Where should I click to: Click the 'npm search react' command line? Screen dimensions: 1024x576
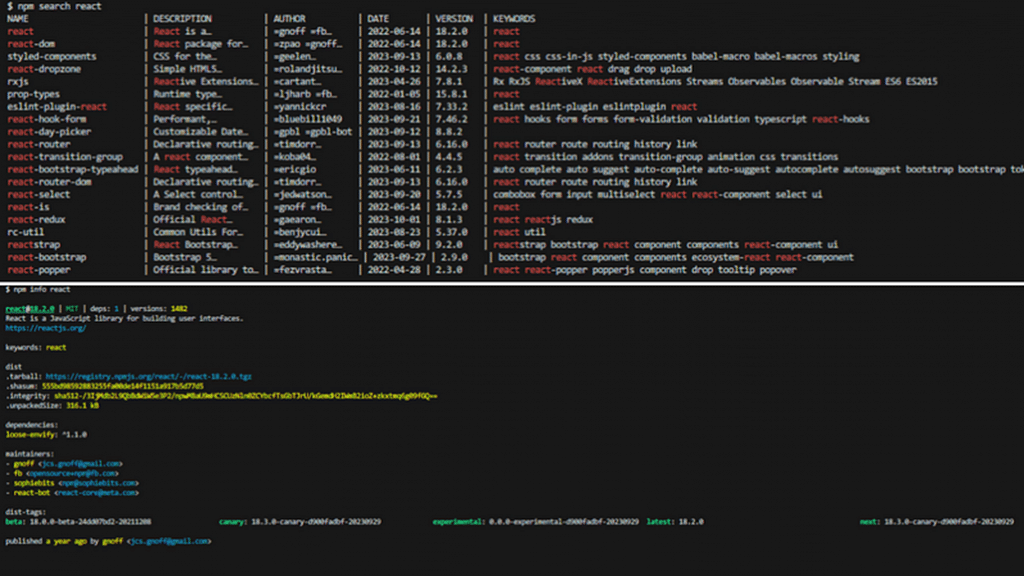[x=54, y=6]
